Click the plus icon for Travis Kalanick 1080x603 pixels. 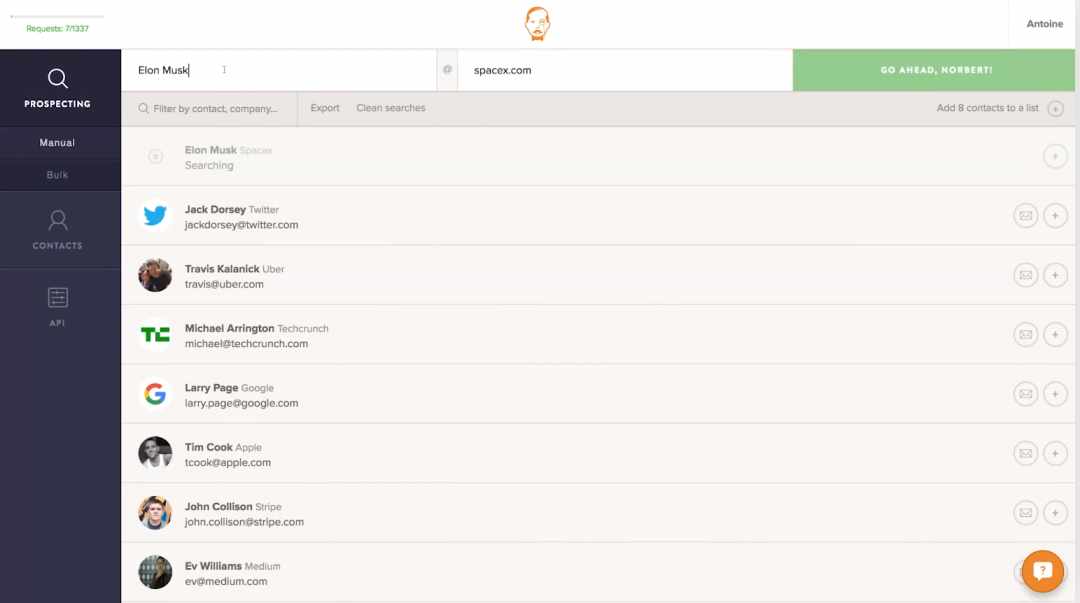(1055, 275)
